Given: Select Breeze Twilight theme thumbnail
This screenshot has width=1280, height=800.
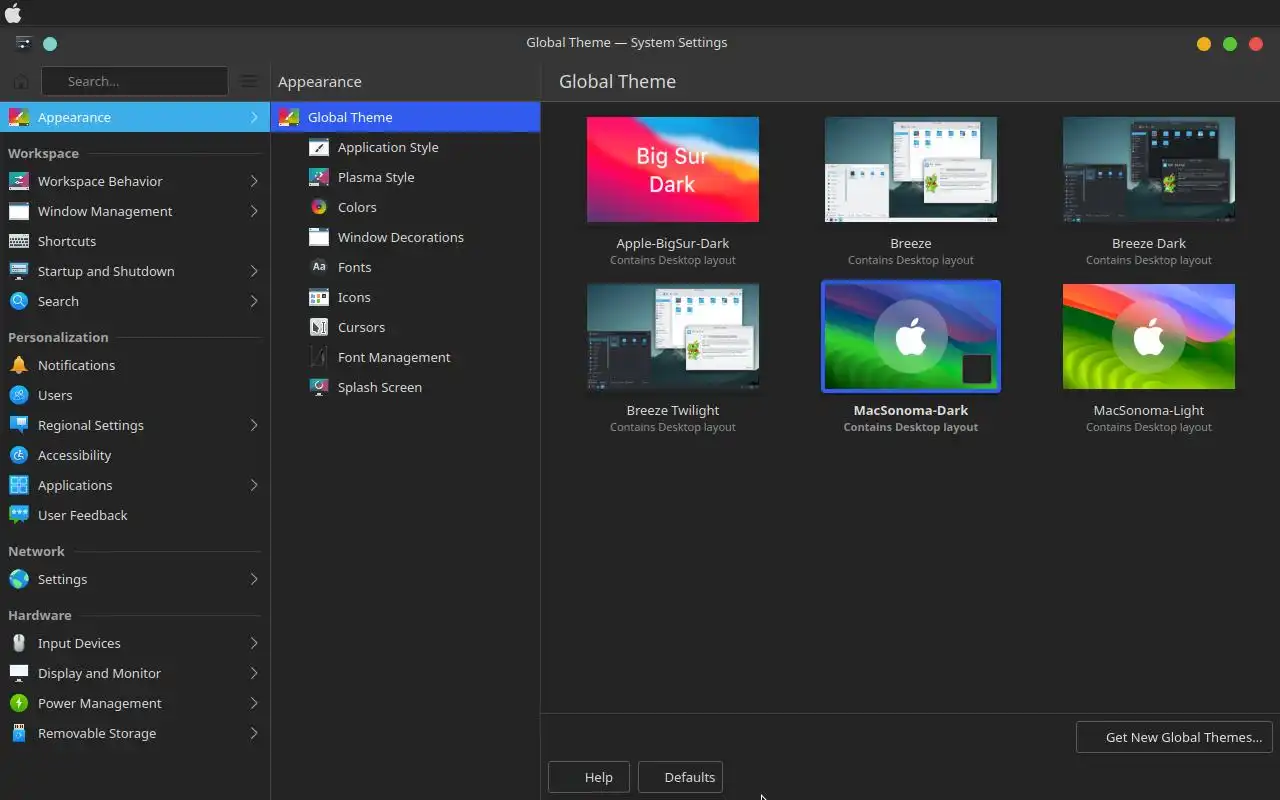Looking at the screenshot, I should (673, 336).
